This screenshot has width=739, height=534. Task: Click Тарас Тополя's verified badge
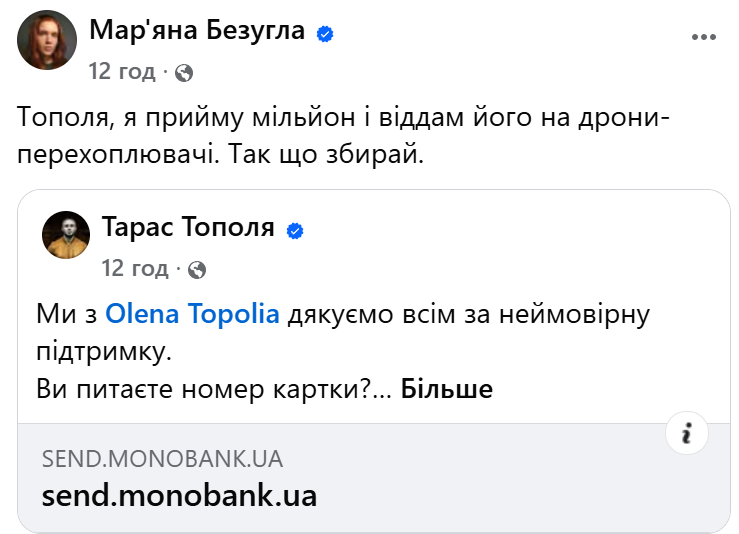(295, 230)
